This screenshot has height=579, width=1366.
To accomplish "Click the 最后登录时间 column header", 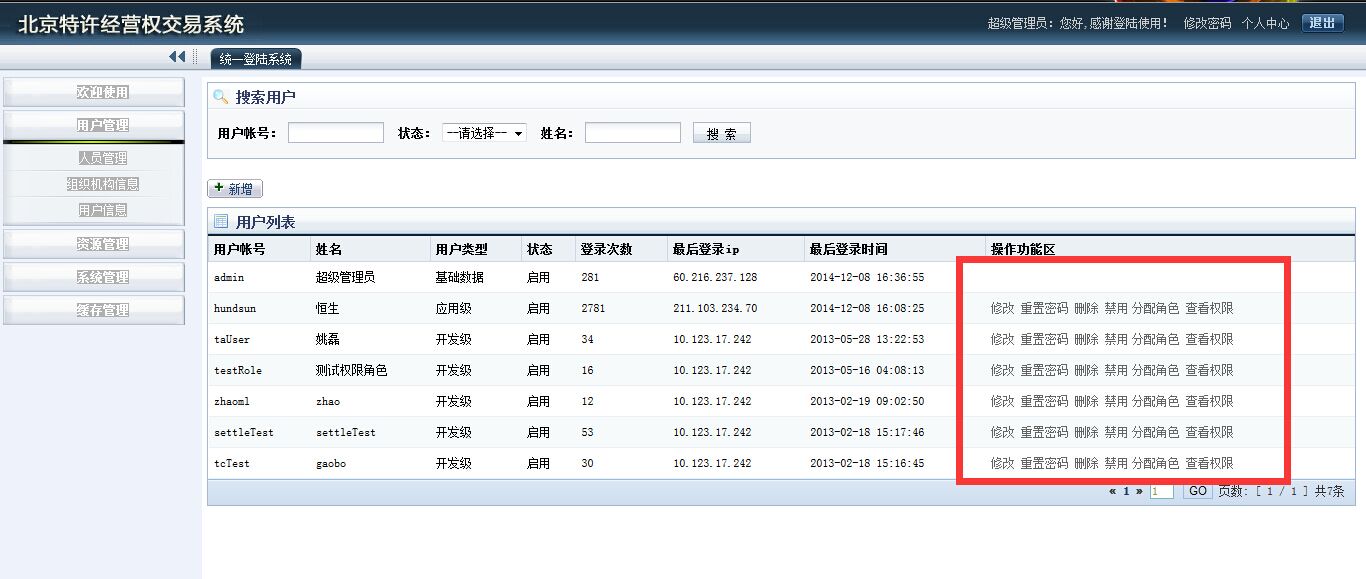I will (849, 249).
